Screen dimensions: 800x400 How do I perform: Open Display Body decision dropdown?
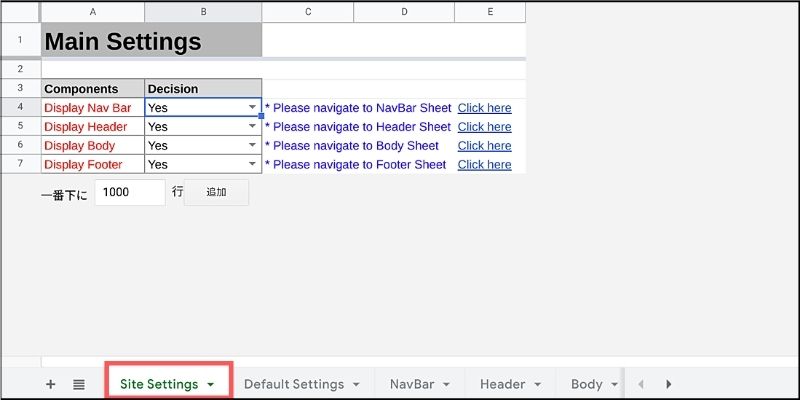(x=253, y=145)
